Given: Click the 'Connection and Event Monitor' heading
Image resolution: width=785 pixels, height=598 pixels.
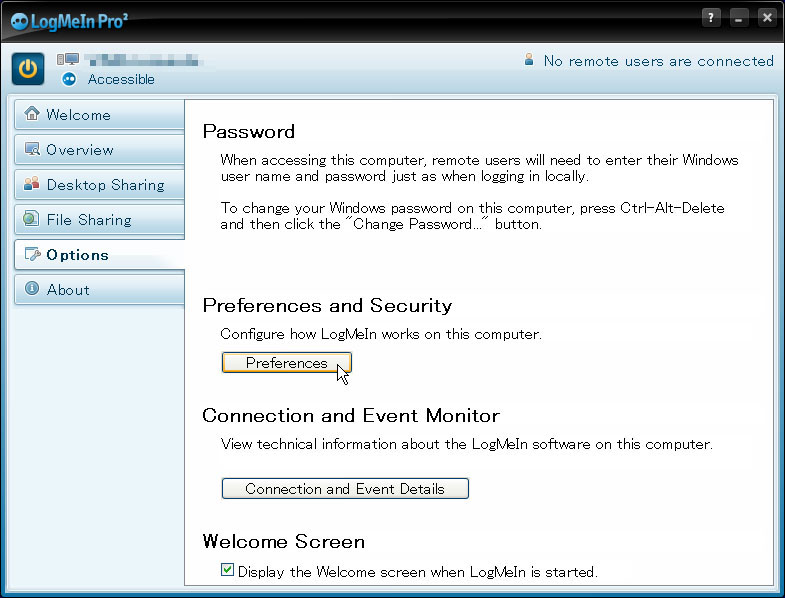Looking at the screenshot, I should coord(351,416).
